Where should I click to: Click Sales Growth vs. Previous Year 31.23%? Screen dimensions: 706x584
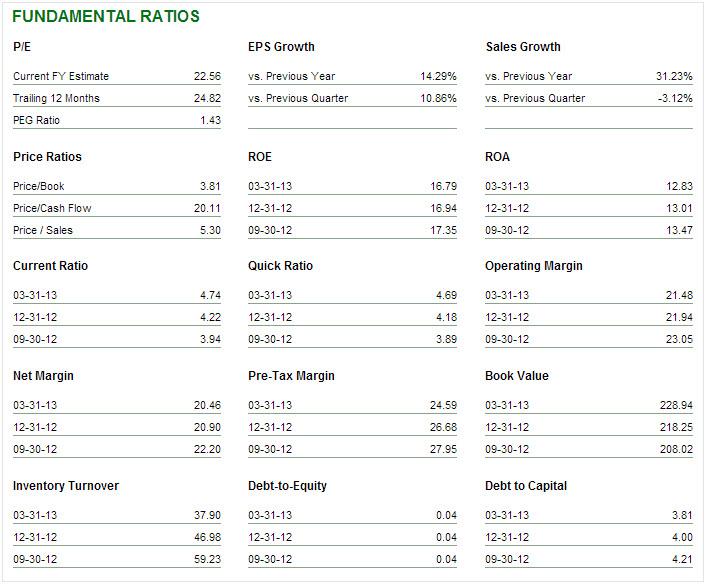pyautogui.click(x=674, y=76)
